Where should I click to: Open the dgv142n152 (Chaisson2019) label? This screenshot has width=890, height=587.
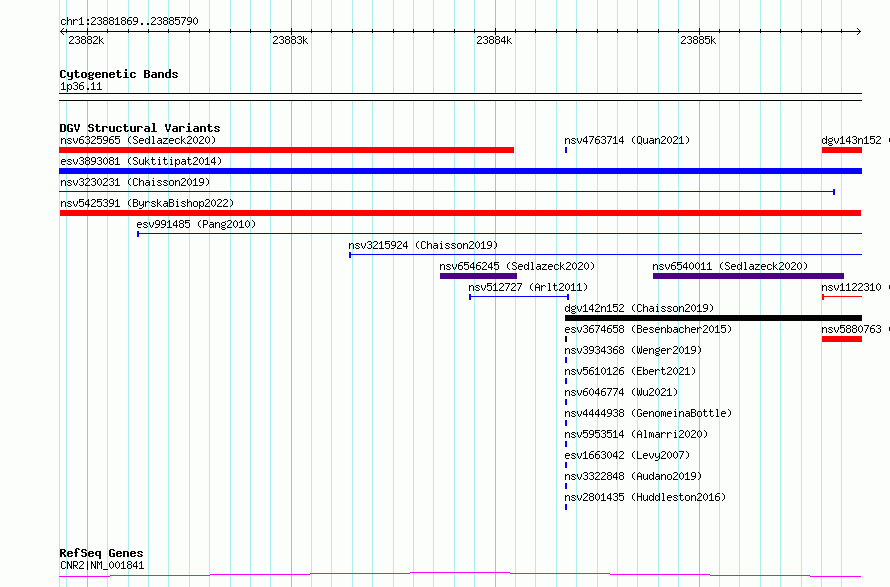pos(639,308)
